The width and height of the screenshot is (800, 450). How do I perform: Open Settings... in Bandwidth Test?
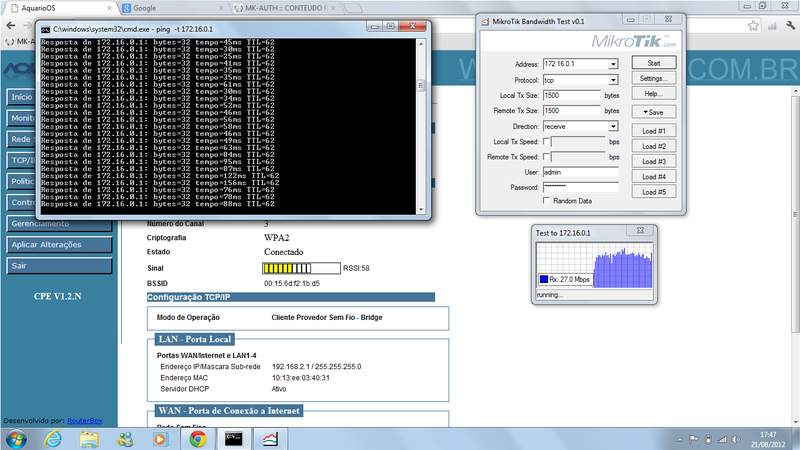[x=654, y=79]
